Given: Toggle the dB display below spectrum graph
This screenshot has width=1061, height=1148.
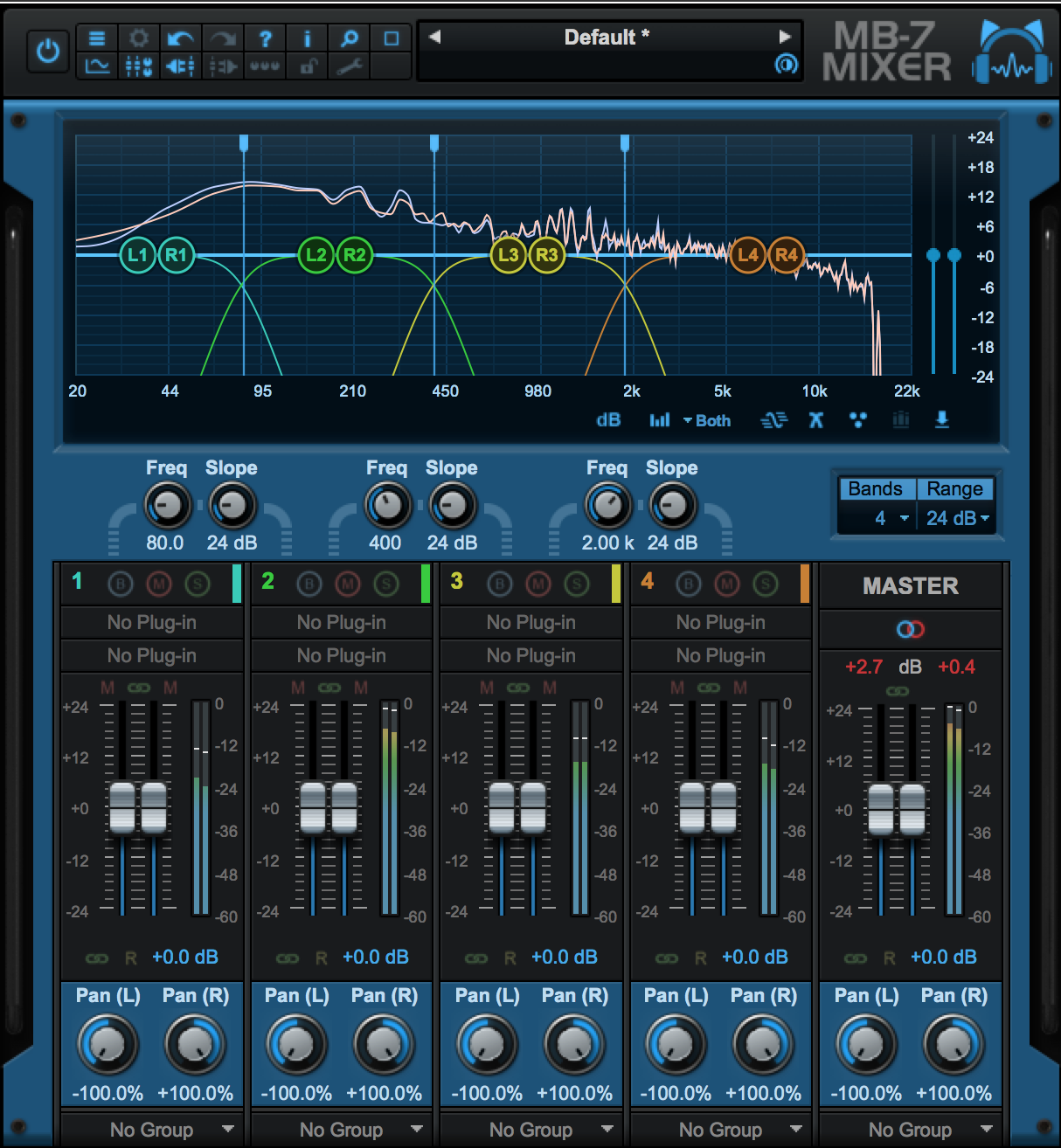Looking at the screenshot, I should tap(608, 420).
